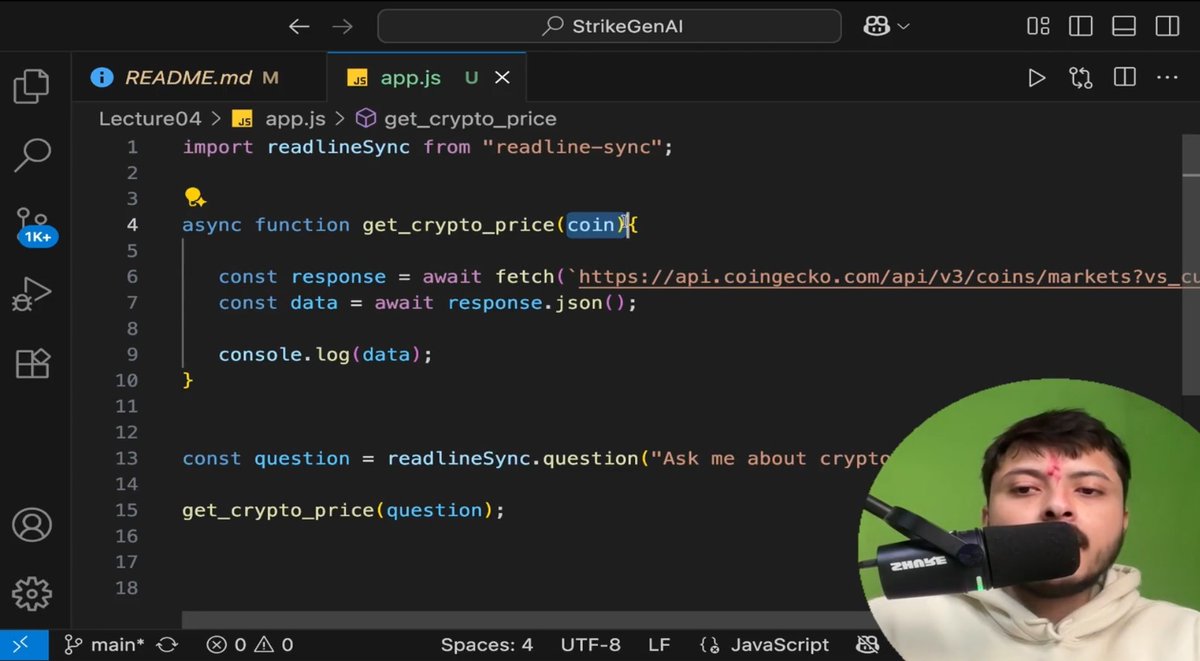
Task: Click Spaces: 4 indentation setting
Action: coord(487,645)
